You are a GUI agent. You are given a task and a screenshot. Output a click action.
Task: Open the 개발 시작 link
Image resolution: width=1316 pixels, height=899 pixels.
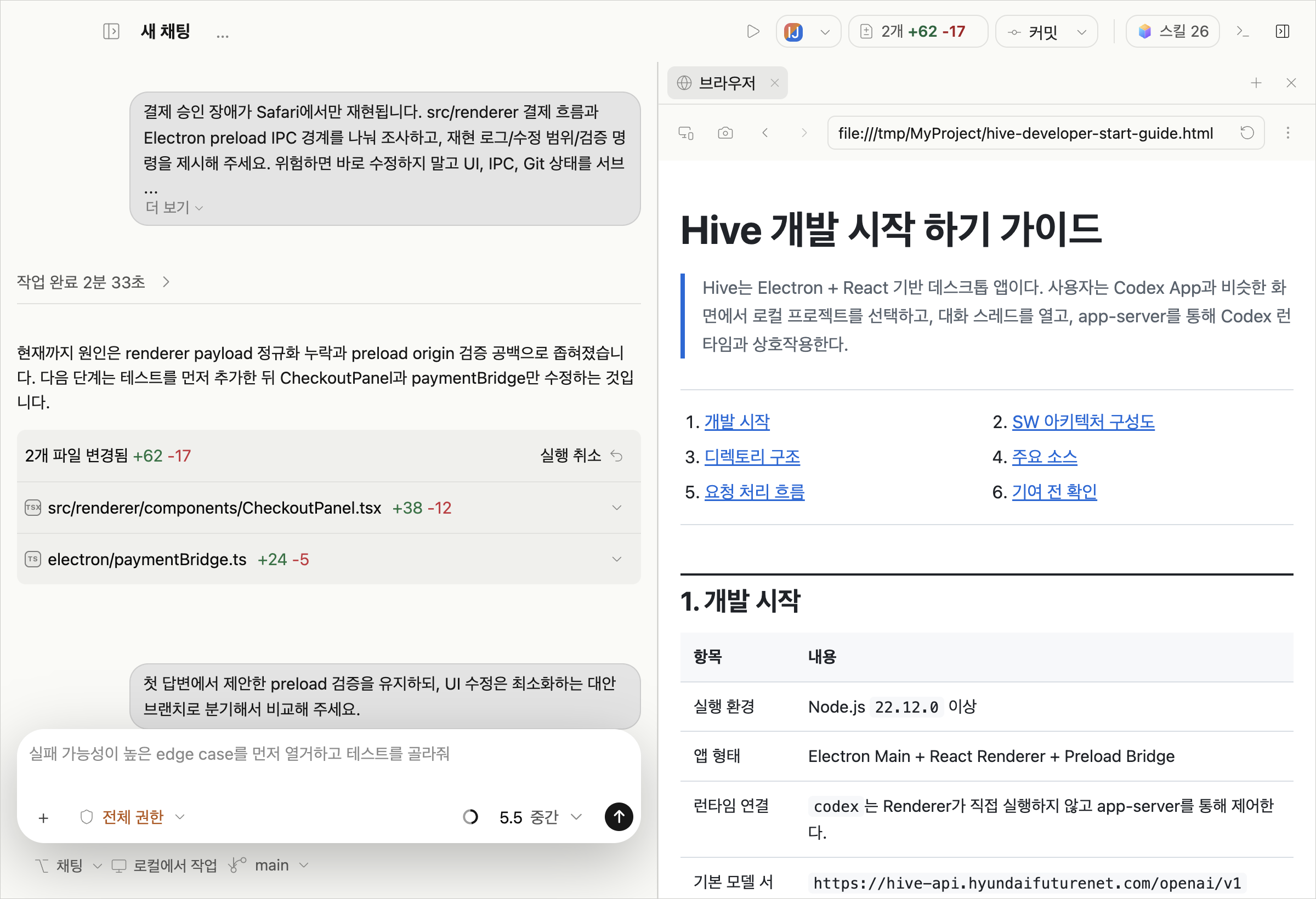pos(737,421)
